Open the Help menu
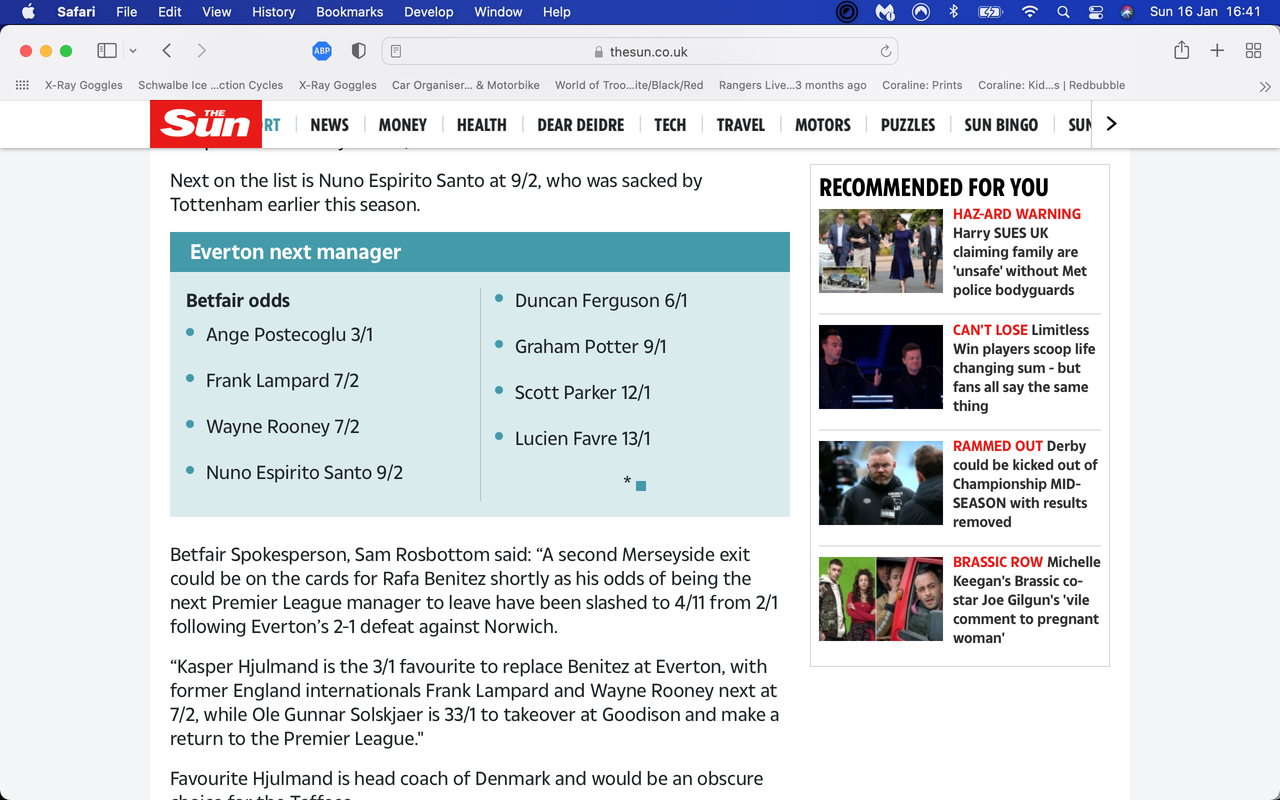 pyautogui.click(x=557, y=12)
